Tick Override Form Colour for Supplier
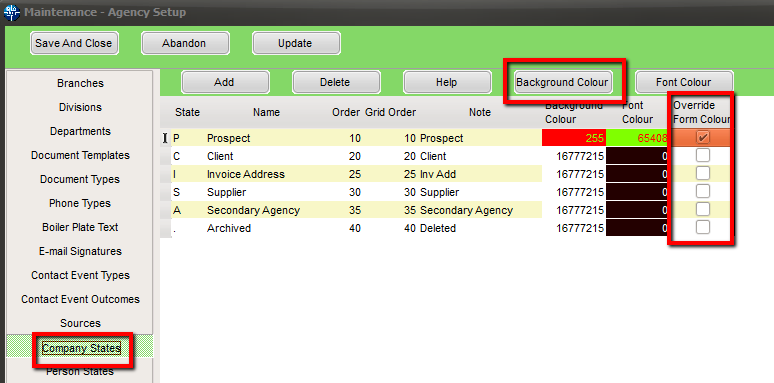 pos(702,191)
